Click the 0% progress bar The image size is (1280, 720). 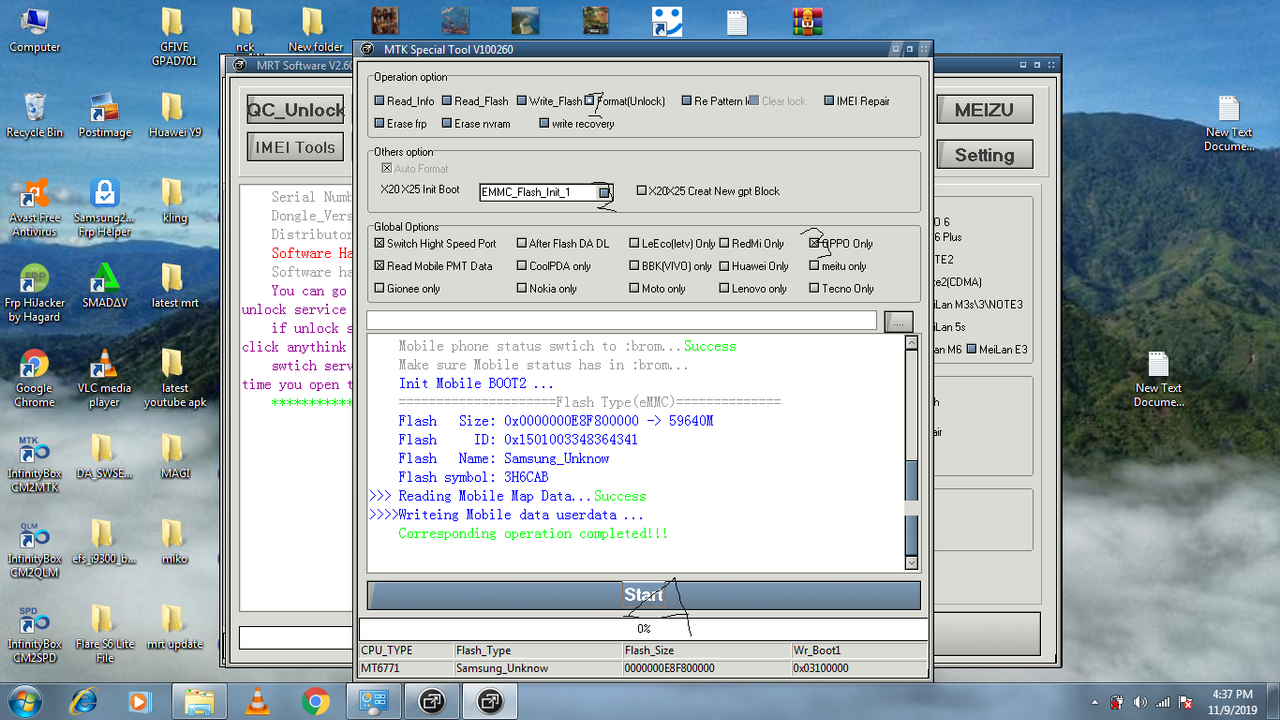[643, 629]
